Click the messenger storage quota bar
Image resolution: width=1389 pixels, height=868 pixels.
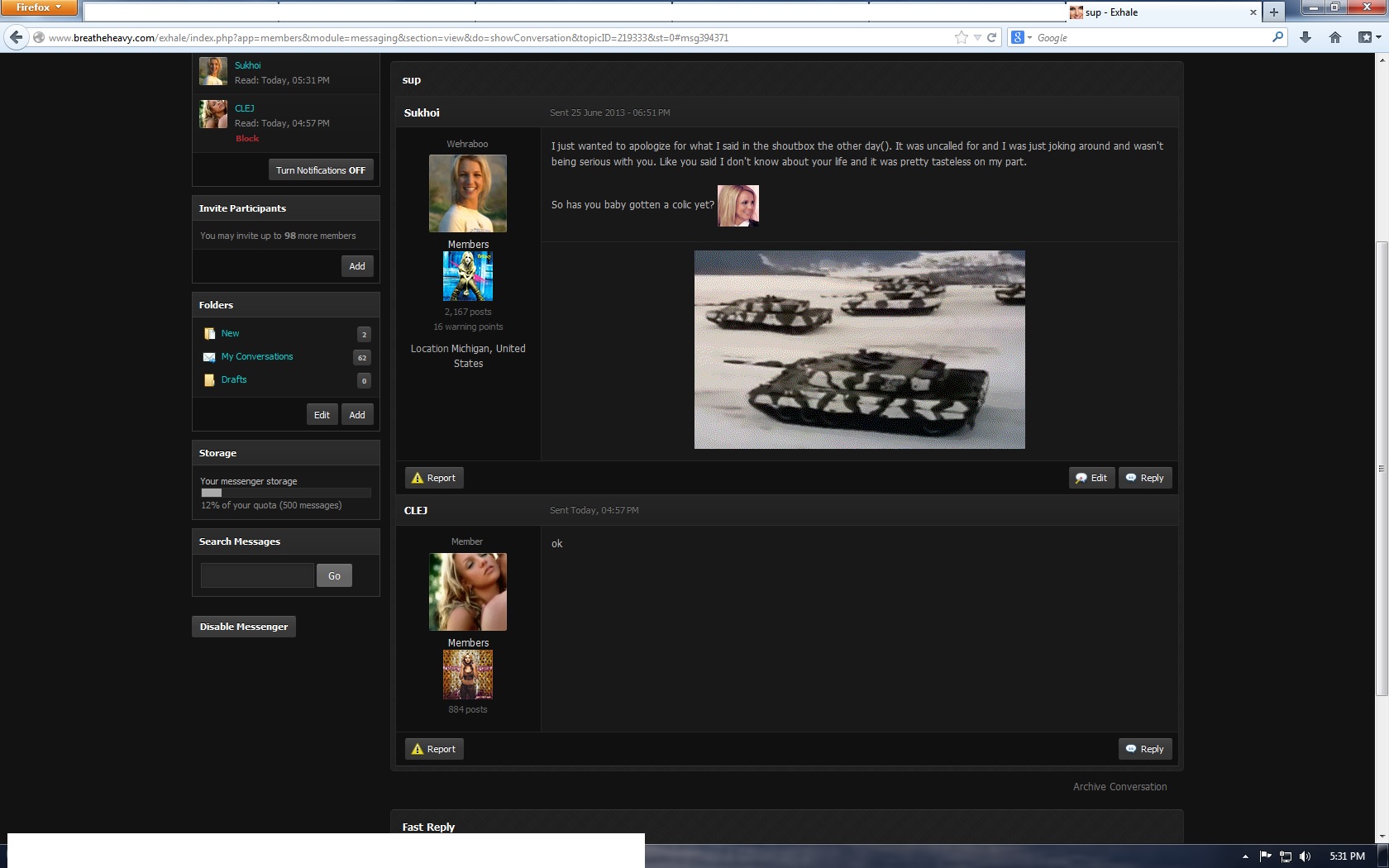pyautogui.click(x=286, y=493)
